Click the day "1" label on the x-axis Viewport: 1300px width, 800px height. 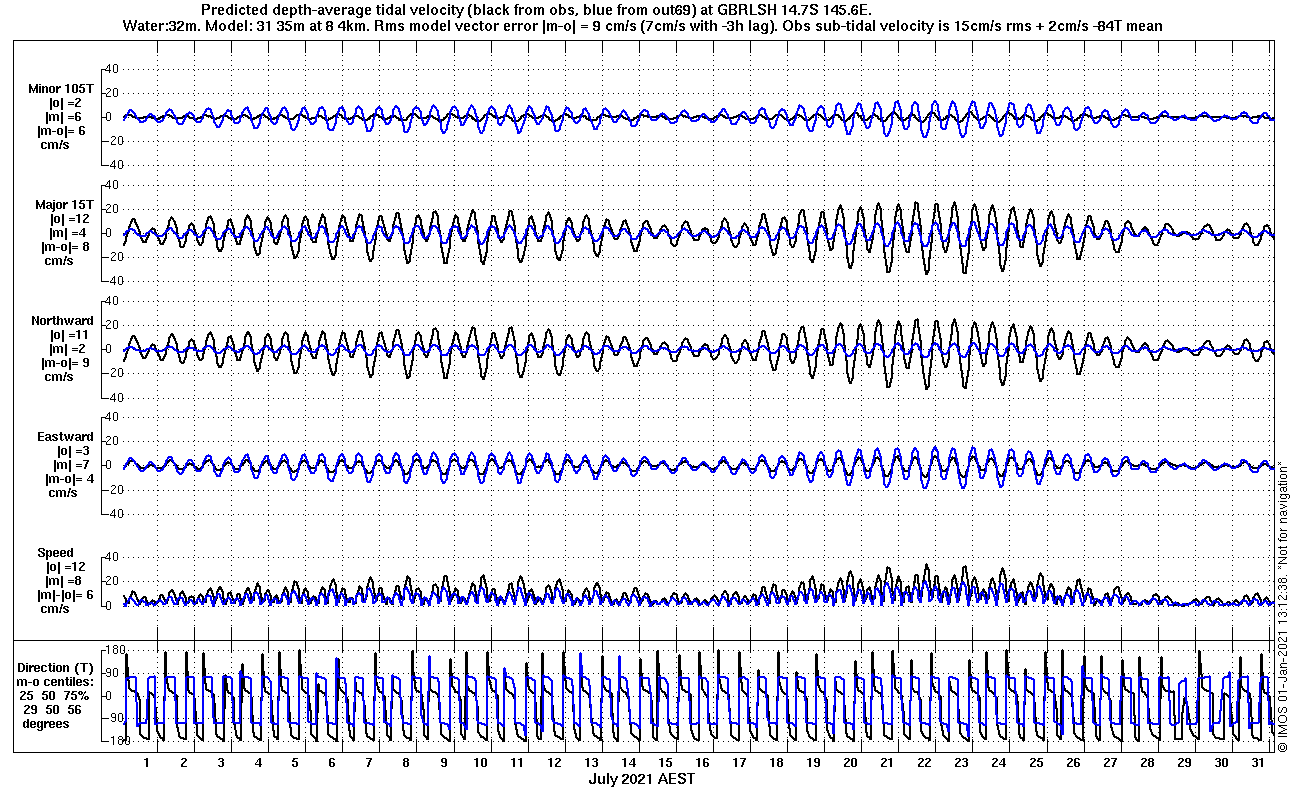coord(147,762)
